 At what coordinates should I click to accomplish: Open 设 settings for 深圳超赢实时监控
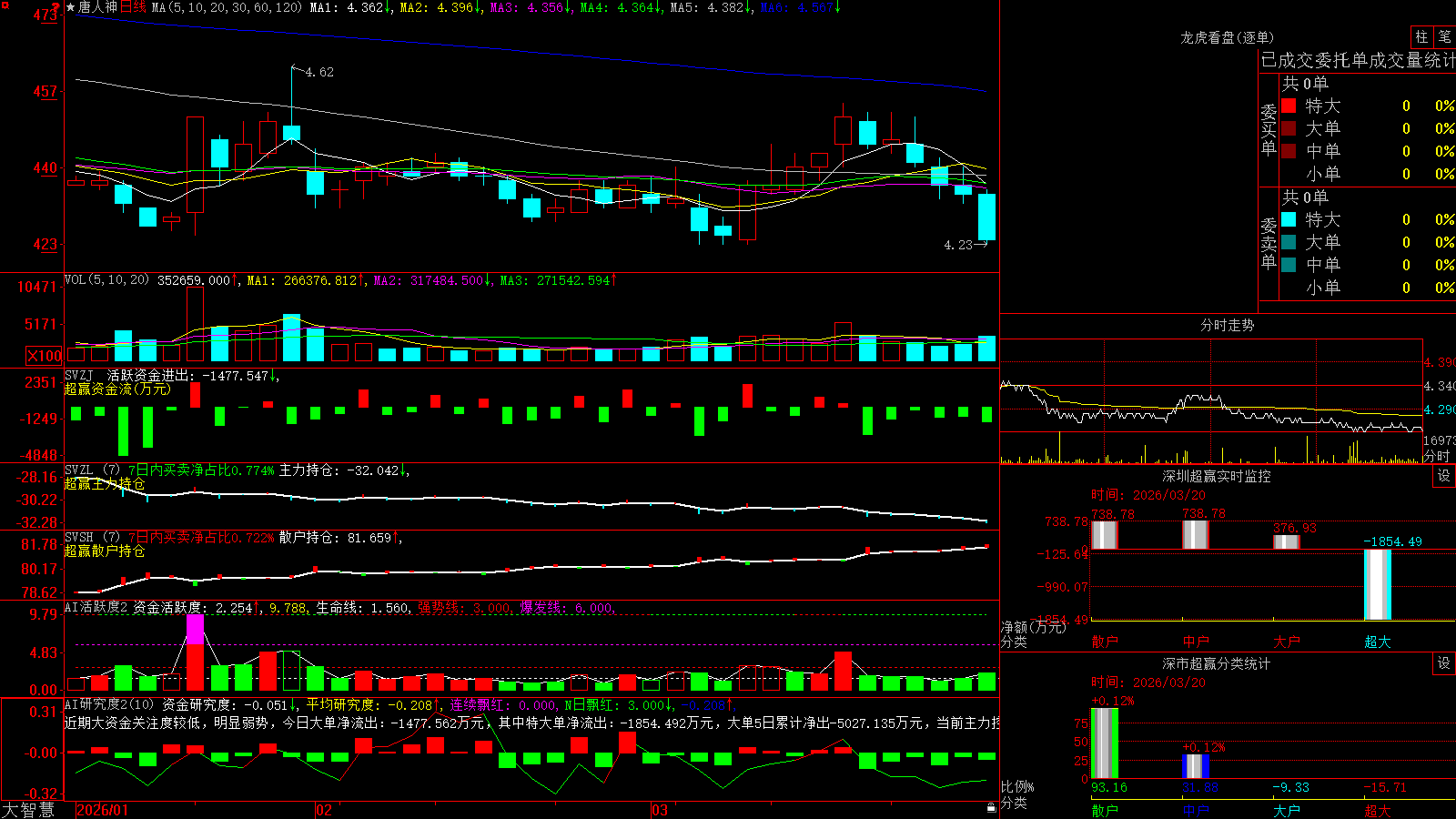(1444, 476)
